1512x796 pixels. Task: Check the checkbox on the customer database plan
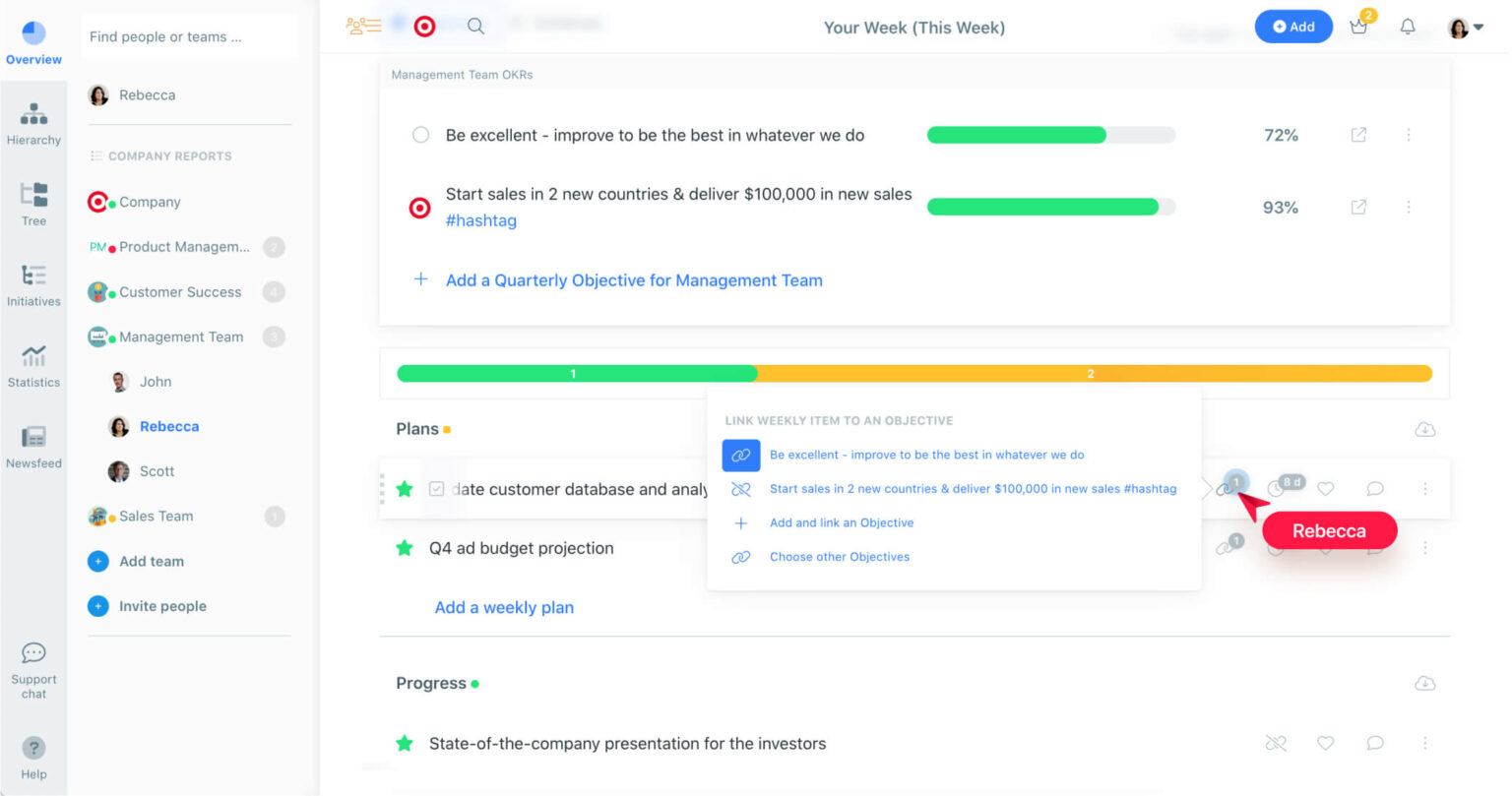pos(436,488)
